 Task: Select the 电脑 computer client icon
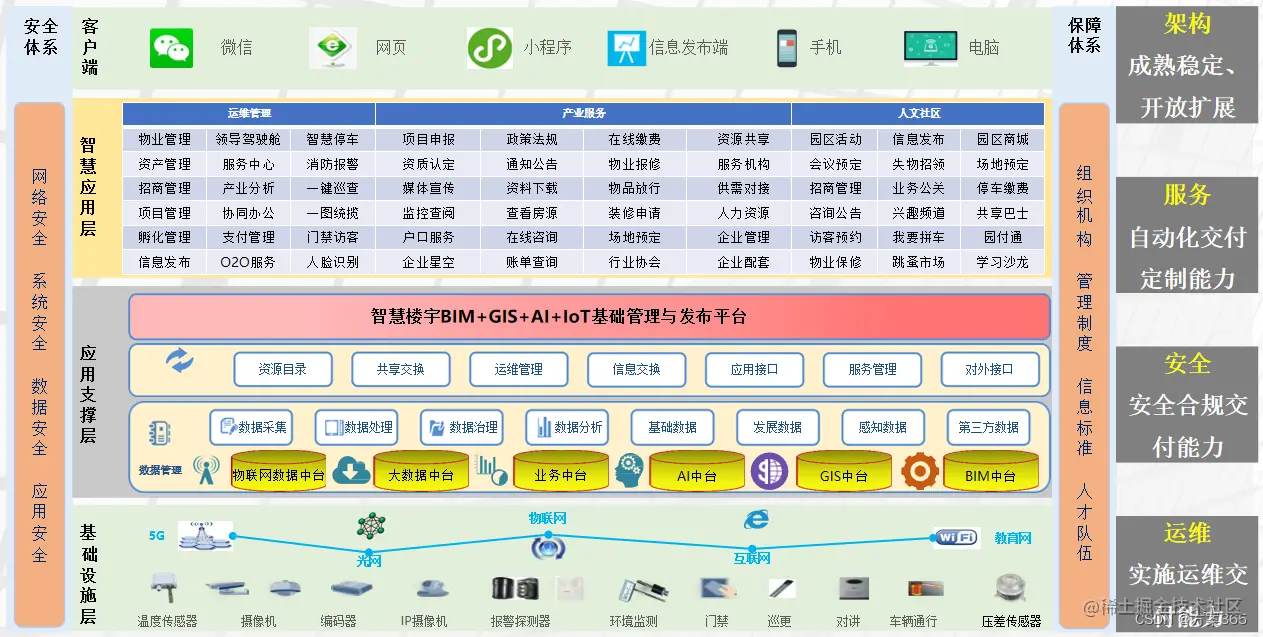[929, 46]
